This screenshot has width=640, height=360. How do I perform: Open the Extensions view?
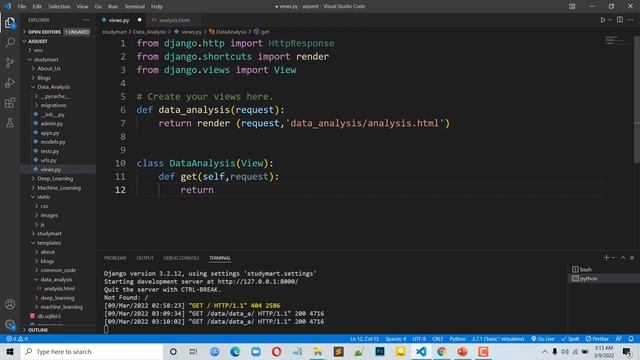coord(10,102)
